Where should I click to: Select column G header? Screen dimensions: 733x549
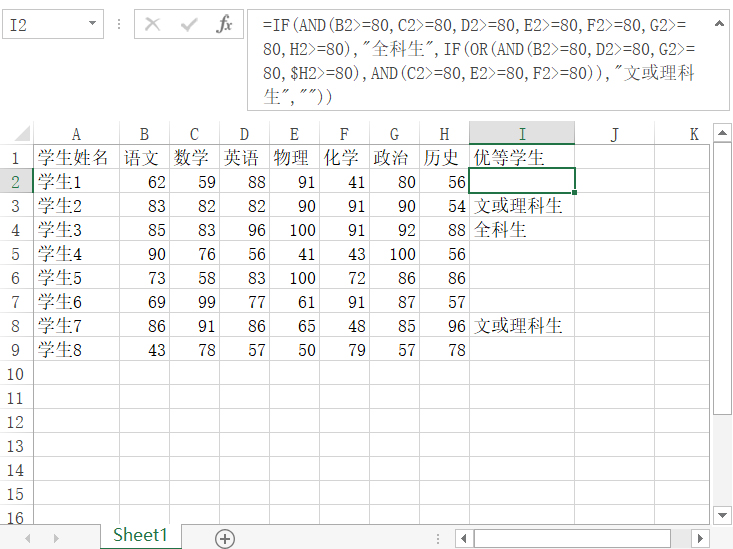click(395, 134)
